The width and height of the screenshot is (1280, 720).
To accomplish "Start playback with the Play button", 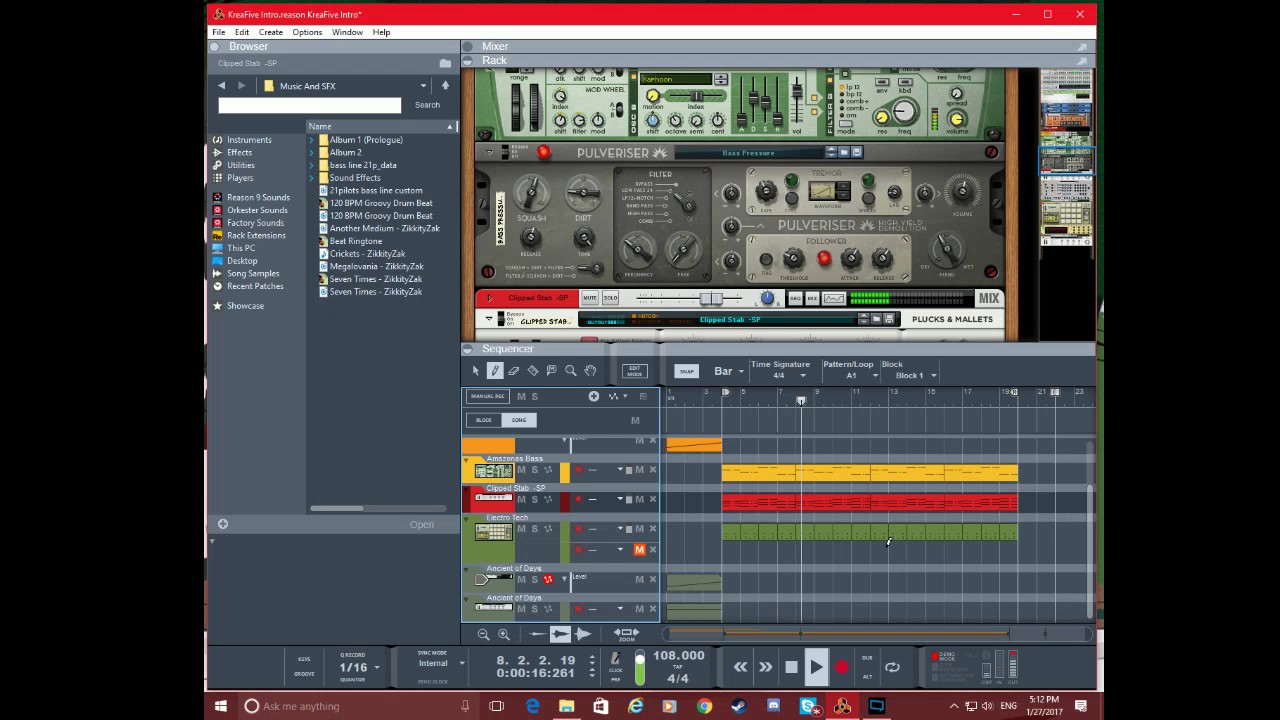I will tap(816, 667).
